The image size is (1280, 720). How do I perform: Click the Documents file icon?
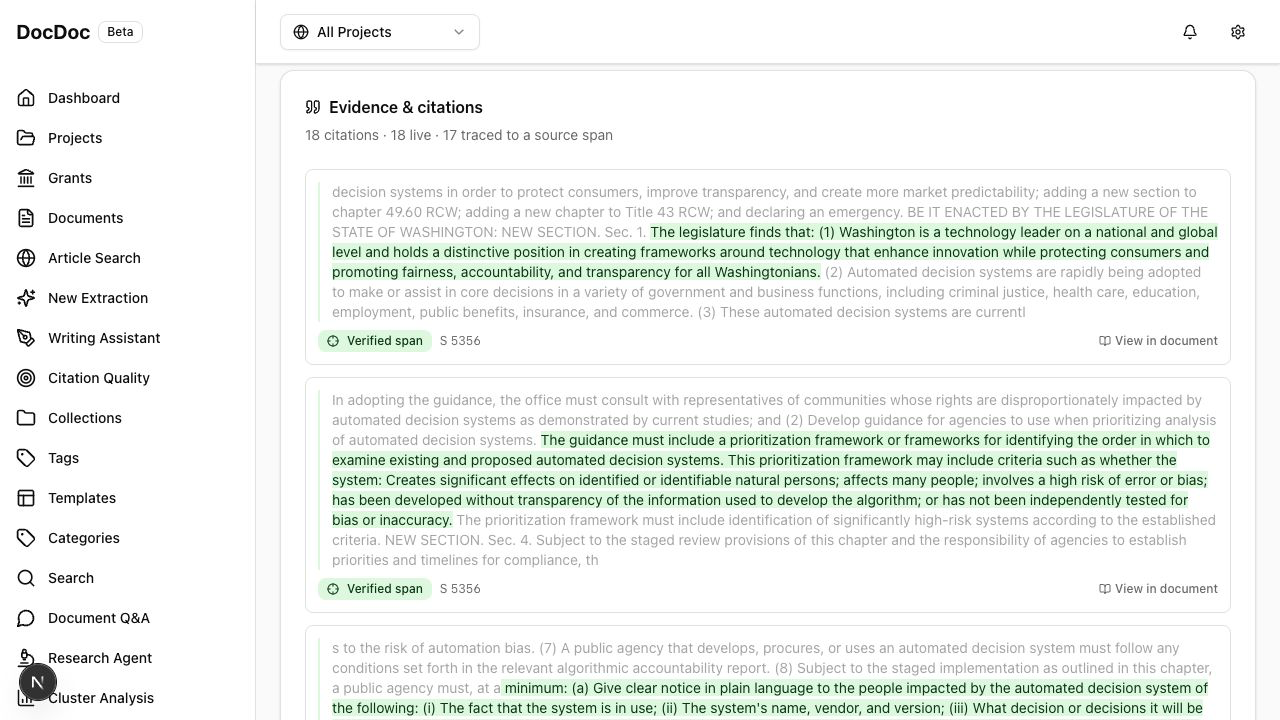click(x=26, y=218)
